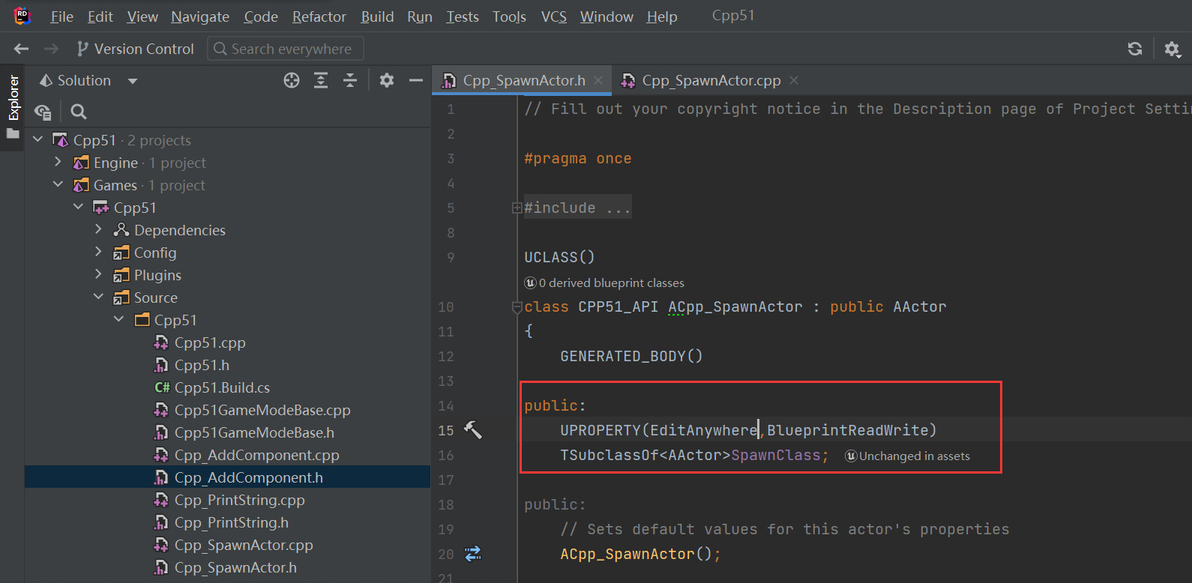The width and height of the screenshot is (1192, 583).
Task: Click the navigation gutter icon on line 20
Action: click(473, 554)
